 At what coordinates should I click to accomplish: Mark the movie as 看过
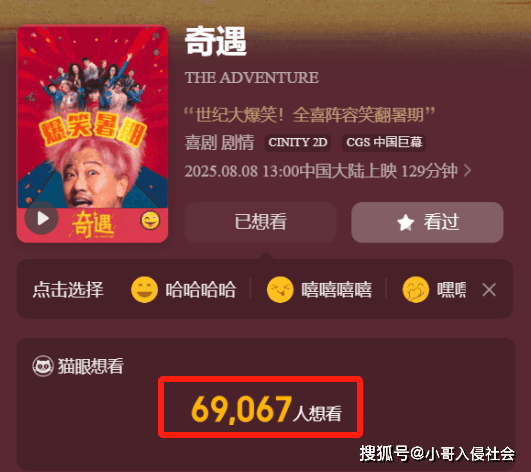click(x=427, y=222)
